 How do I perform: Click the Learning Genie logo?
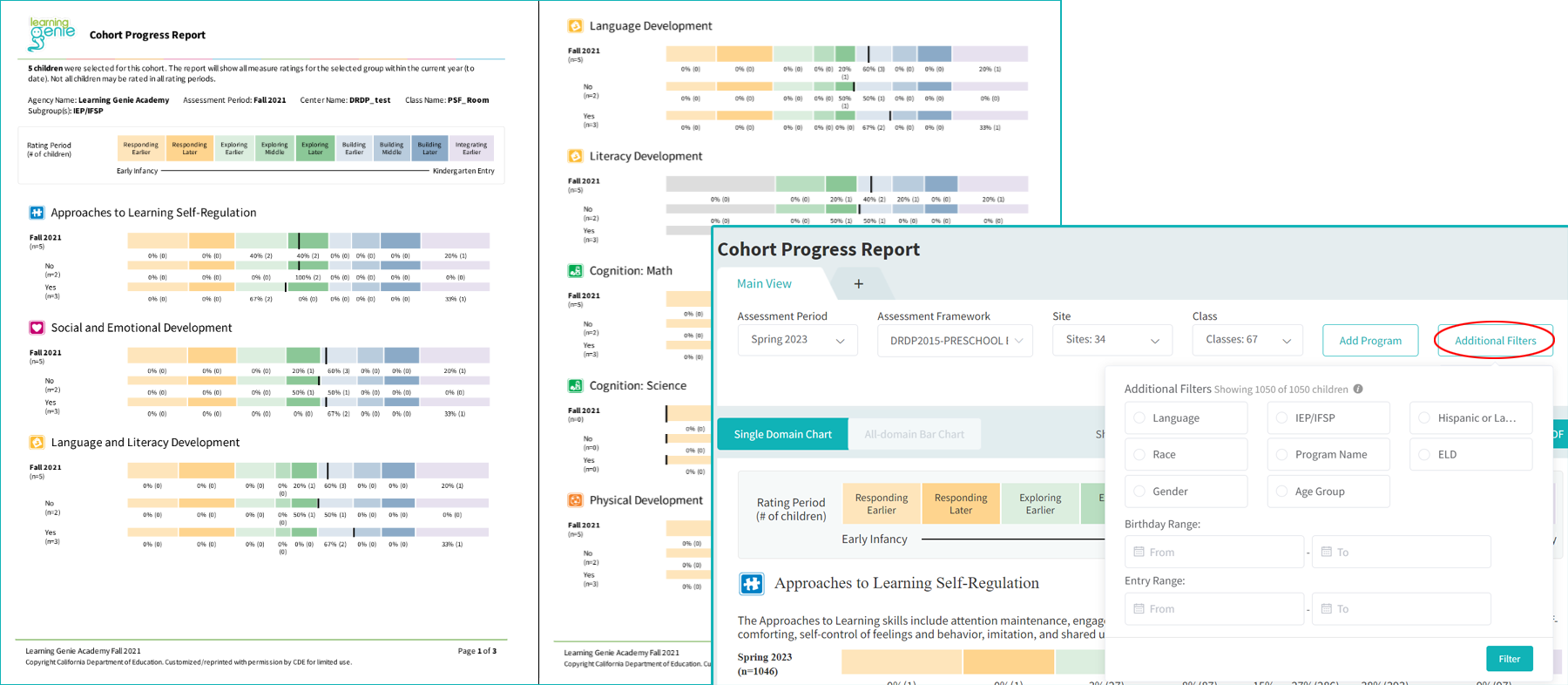click(x=51, y=33)
